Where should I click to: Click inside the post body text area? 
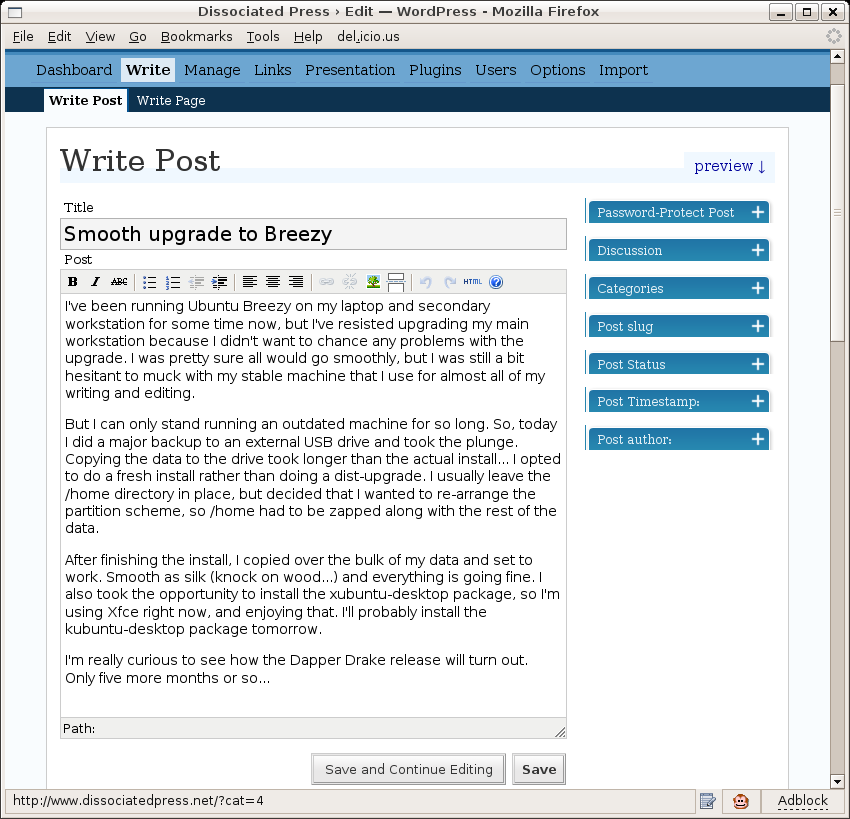point(313,505)
